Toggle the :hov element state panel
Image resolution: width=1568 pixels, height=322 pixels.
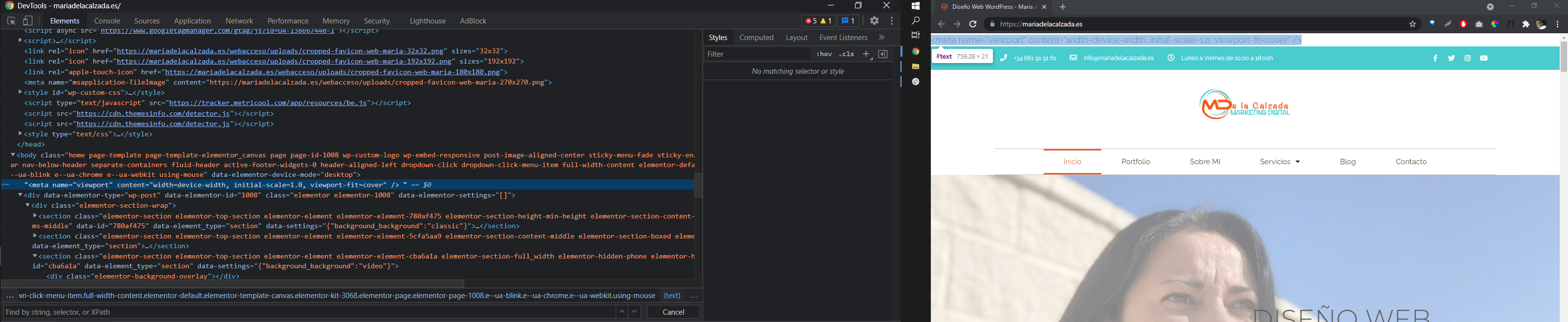click(824, 55)
